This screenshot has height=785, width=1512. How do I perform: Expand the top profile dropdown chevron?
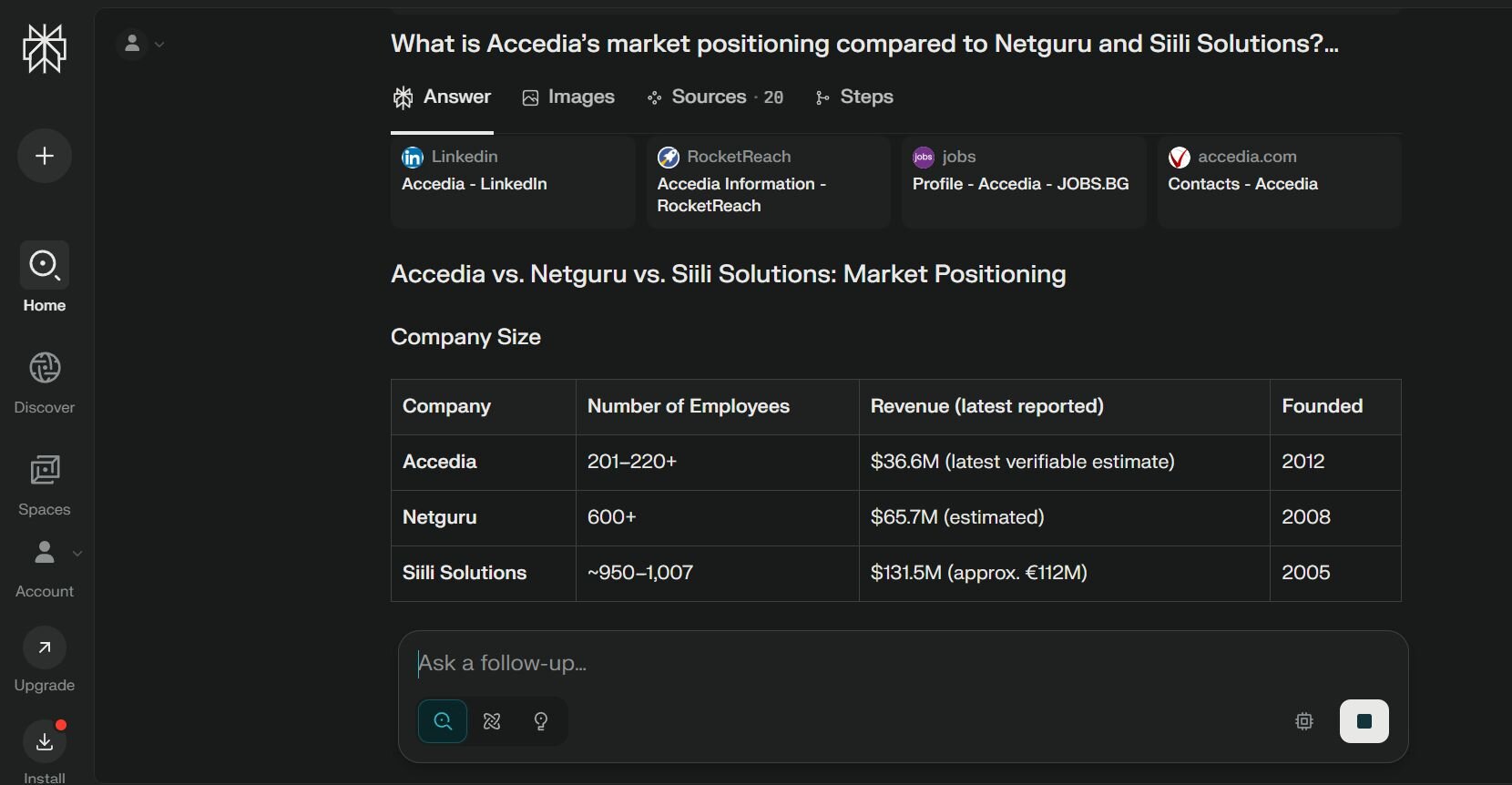(160, 44)
